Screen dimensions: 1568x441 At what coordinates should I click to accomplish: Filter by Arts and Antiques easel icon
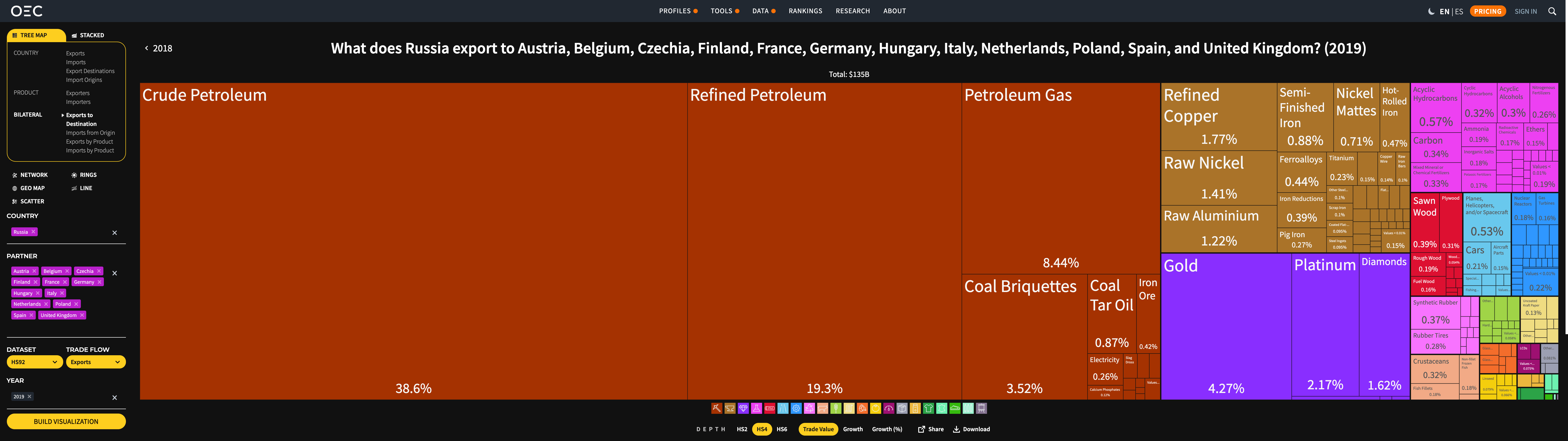click(x=982, y=409)
